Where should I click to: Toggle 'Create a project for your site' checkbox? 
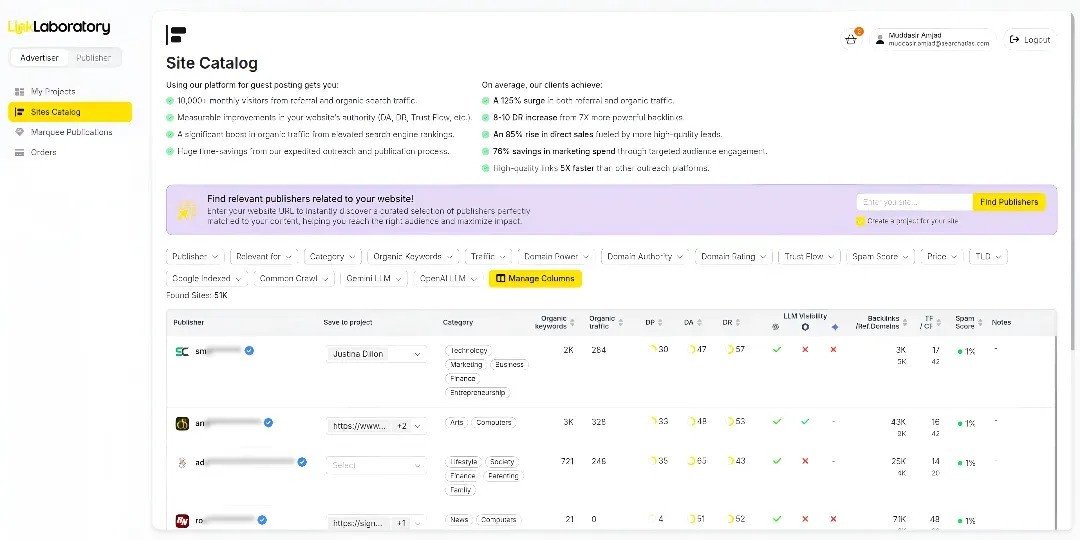[x=860, y=221]
